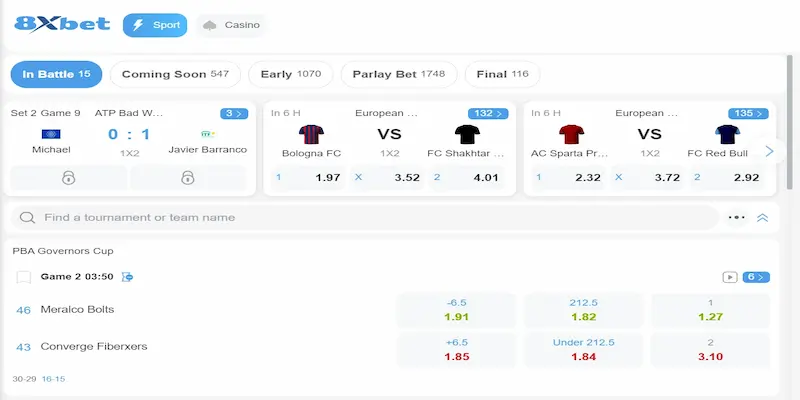Click the search magnifier icon
This screenshot has height=400, width=800.
[x=28, y=217]
